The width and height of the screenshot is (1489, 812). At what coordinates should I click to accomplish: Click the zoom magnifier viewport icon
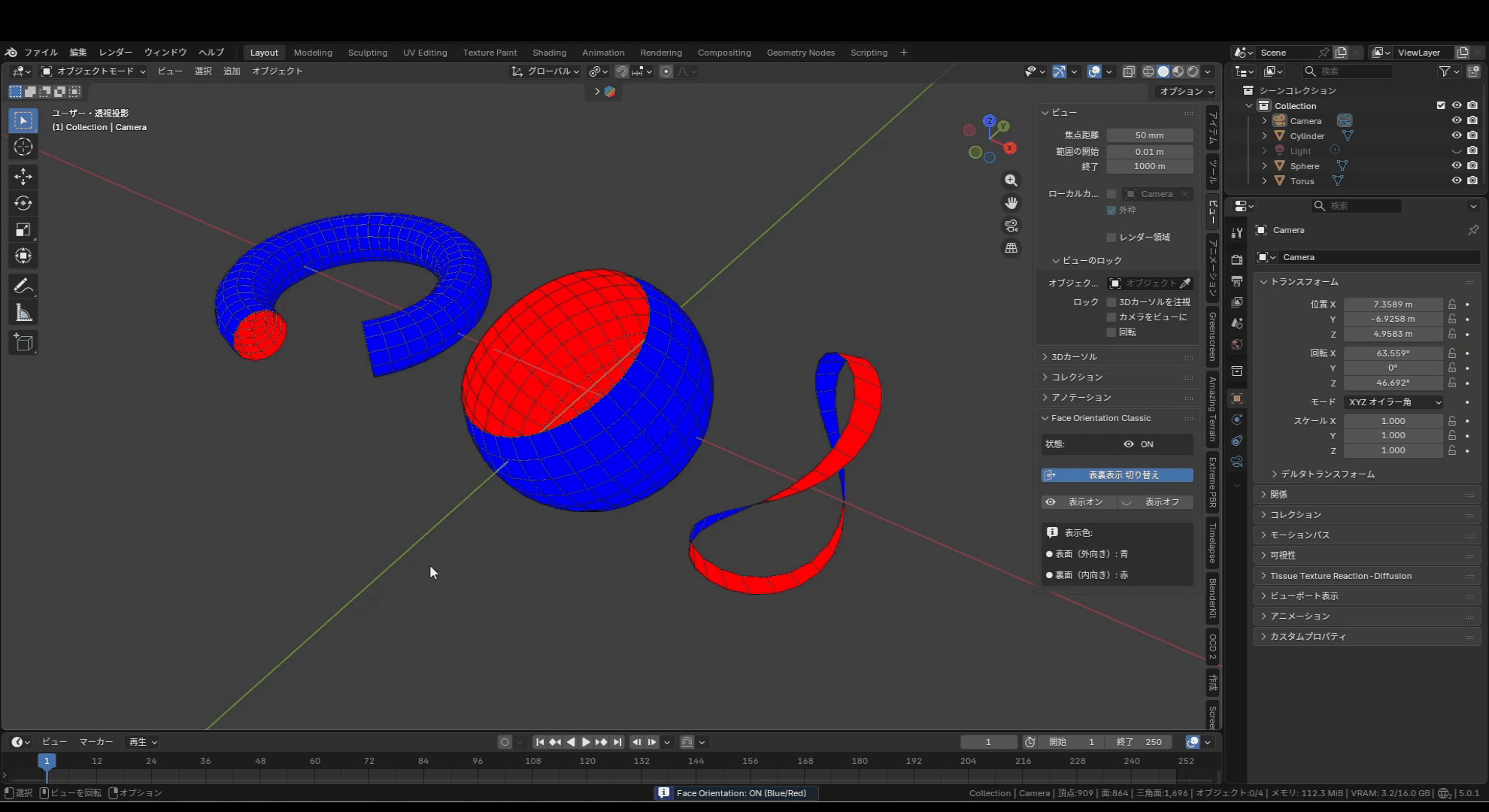pos(1011,180)
